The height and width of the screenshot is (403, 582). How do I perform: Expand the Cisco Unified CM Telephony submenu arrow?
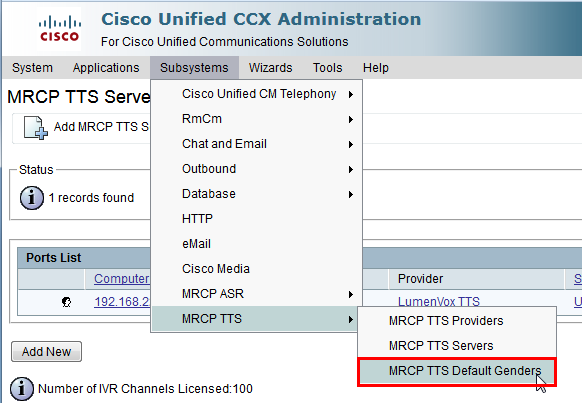(350, 95)
